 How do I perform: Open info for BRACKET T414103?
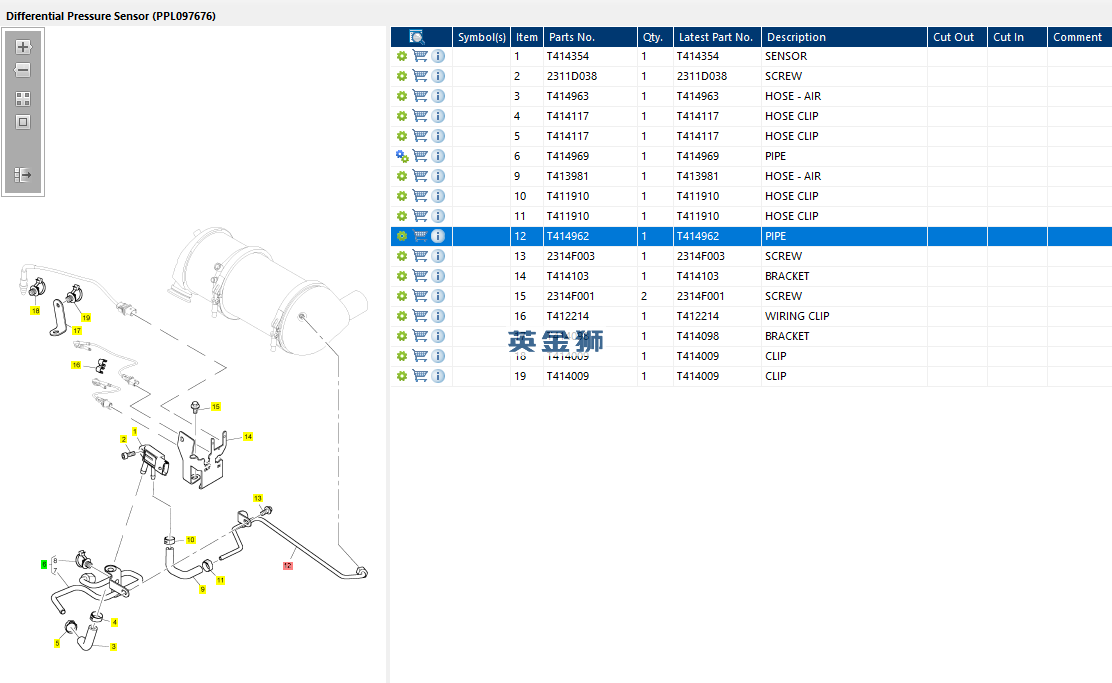tap(438, 276)
